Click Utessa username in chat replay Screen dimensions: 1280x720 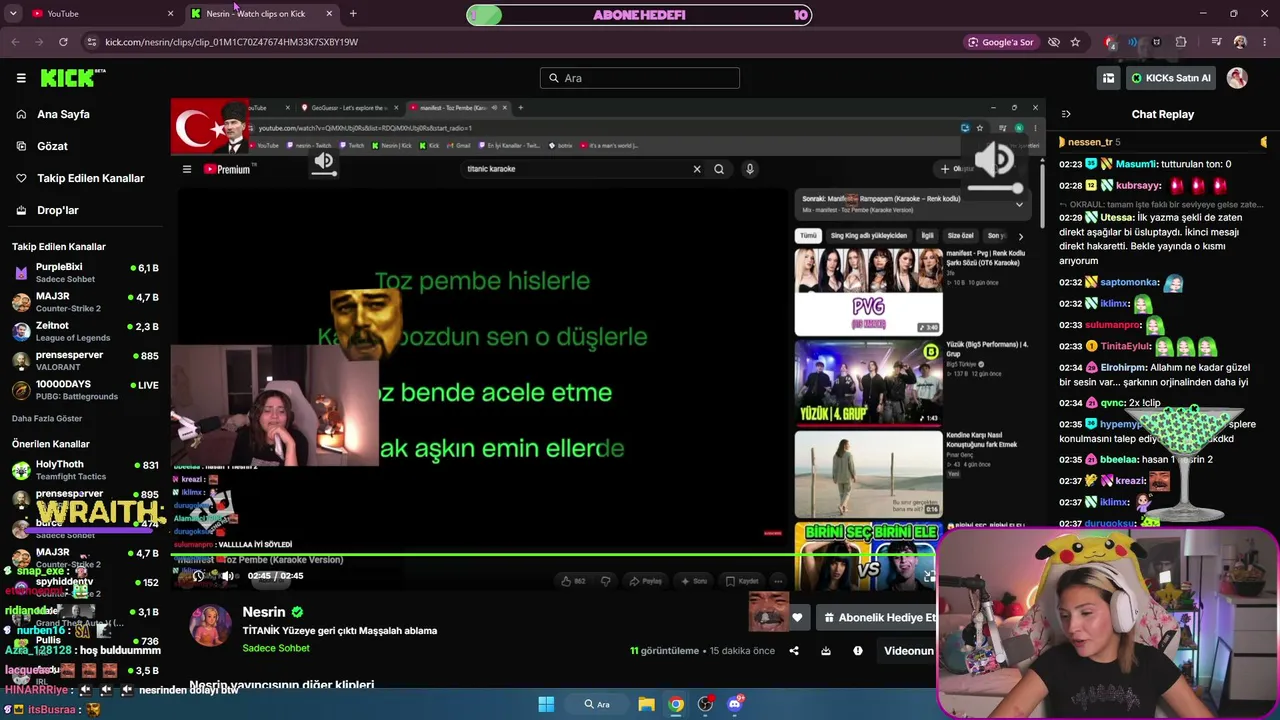point(1117,217)
